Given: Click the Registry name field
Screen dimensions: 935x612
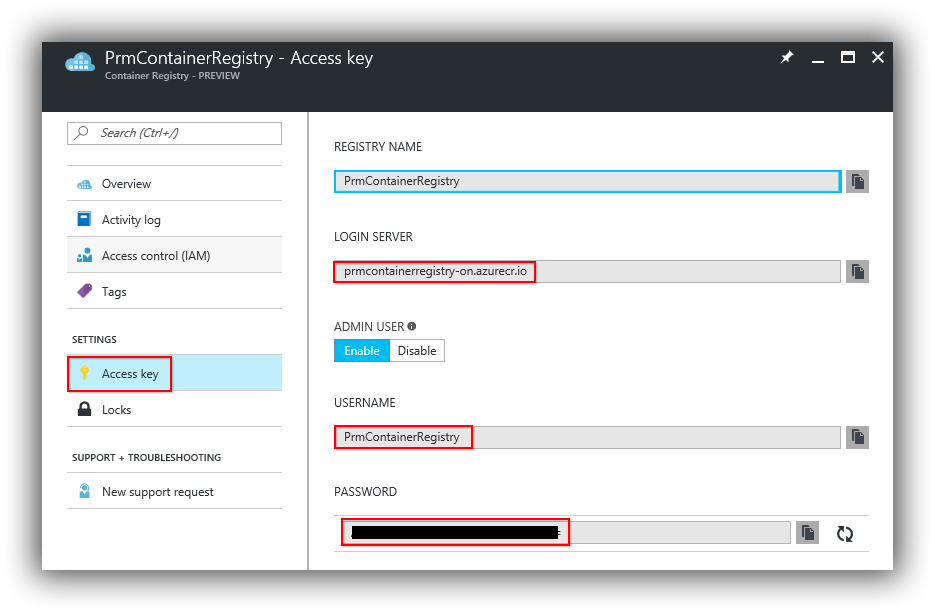Looking at the screenshot, I should 587,181.
